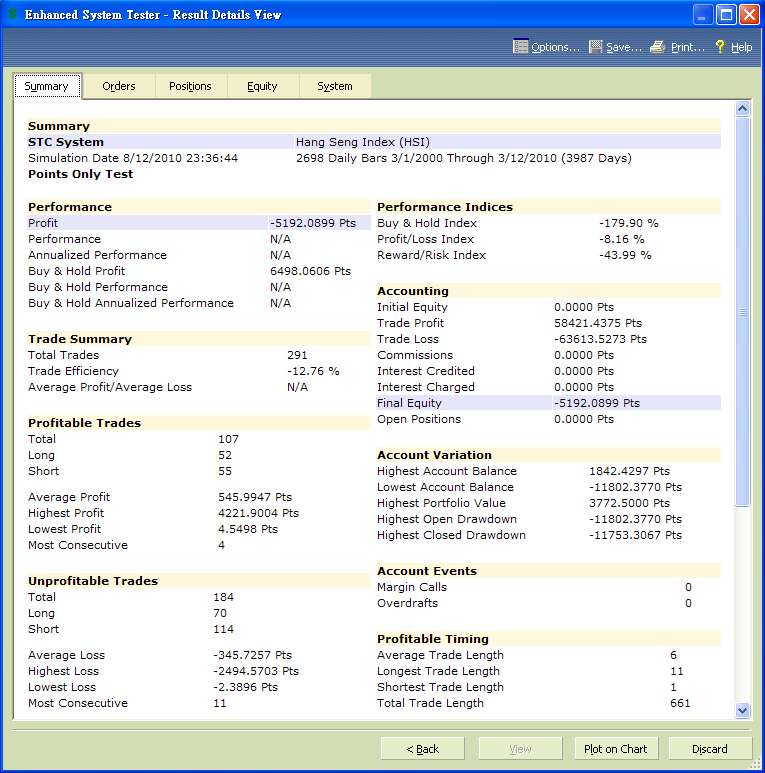Click Trade Loss value -63613.5273 Pts
Viewport: 765px width, 773px height.
pyautogui.click(x=600, y=339)
